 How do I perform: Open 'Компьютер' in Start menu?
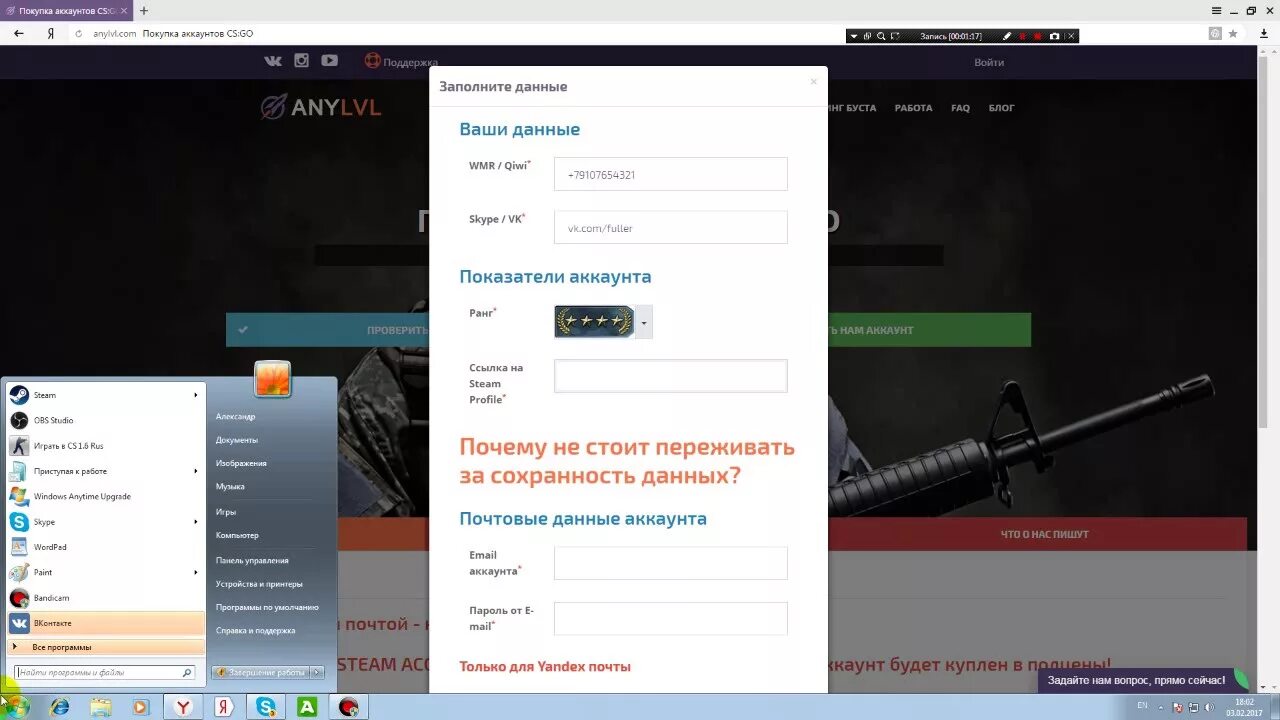click(x=237, y=535)
